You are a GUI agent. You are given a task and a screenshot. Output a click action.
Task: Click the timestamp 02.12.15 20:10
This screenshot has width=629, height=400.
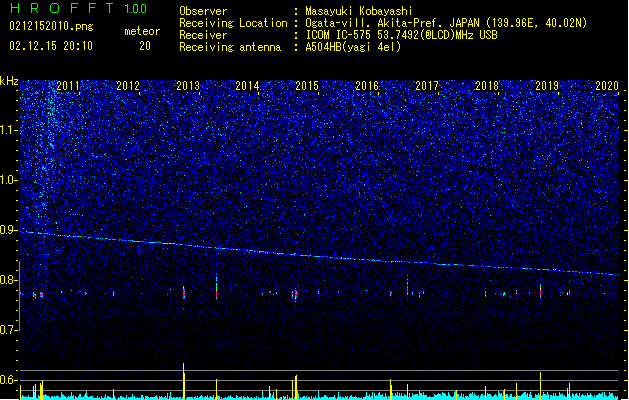point(51,46)
